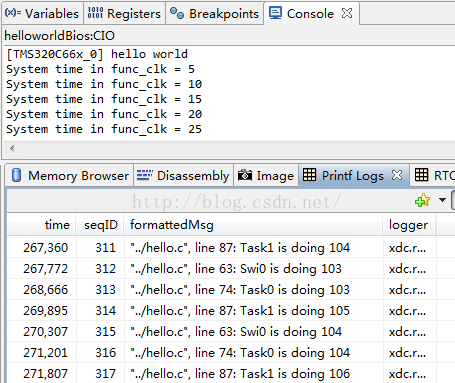Click console horizontal scrollbar left arrow
The image size is (455, 383).
(x=12, y=148)
